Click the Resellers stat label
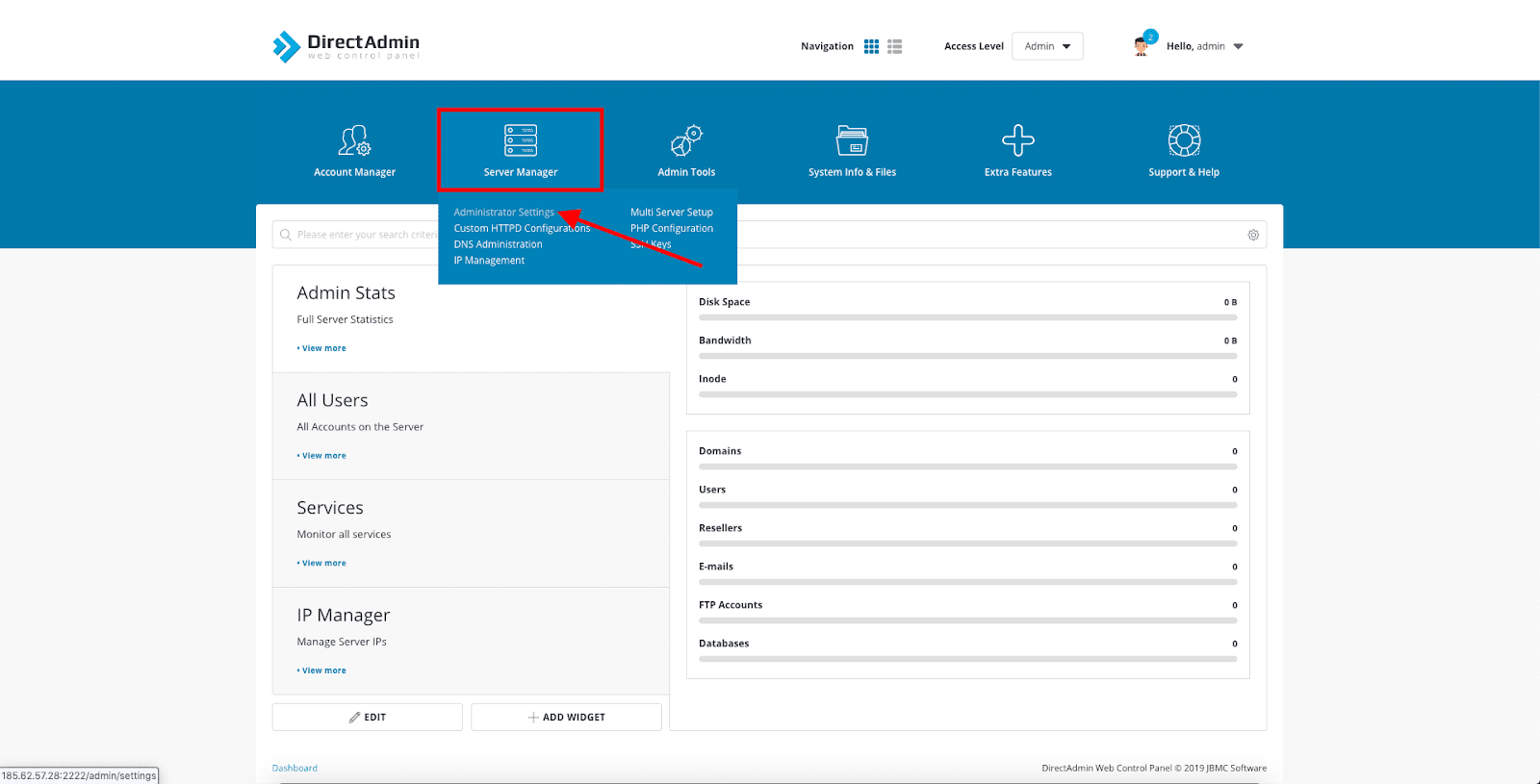The width and height of the screenshot is (1540, 784). pos(720,528)
